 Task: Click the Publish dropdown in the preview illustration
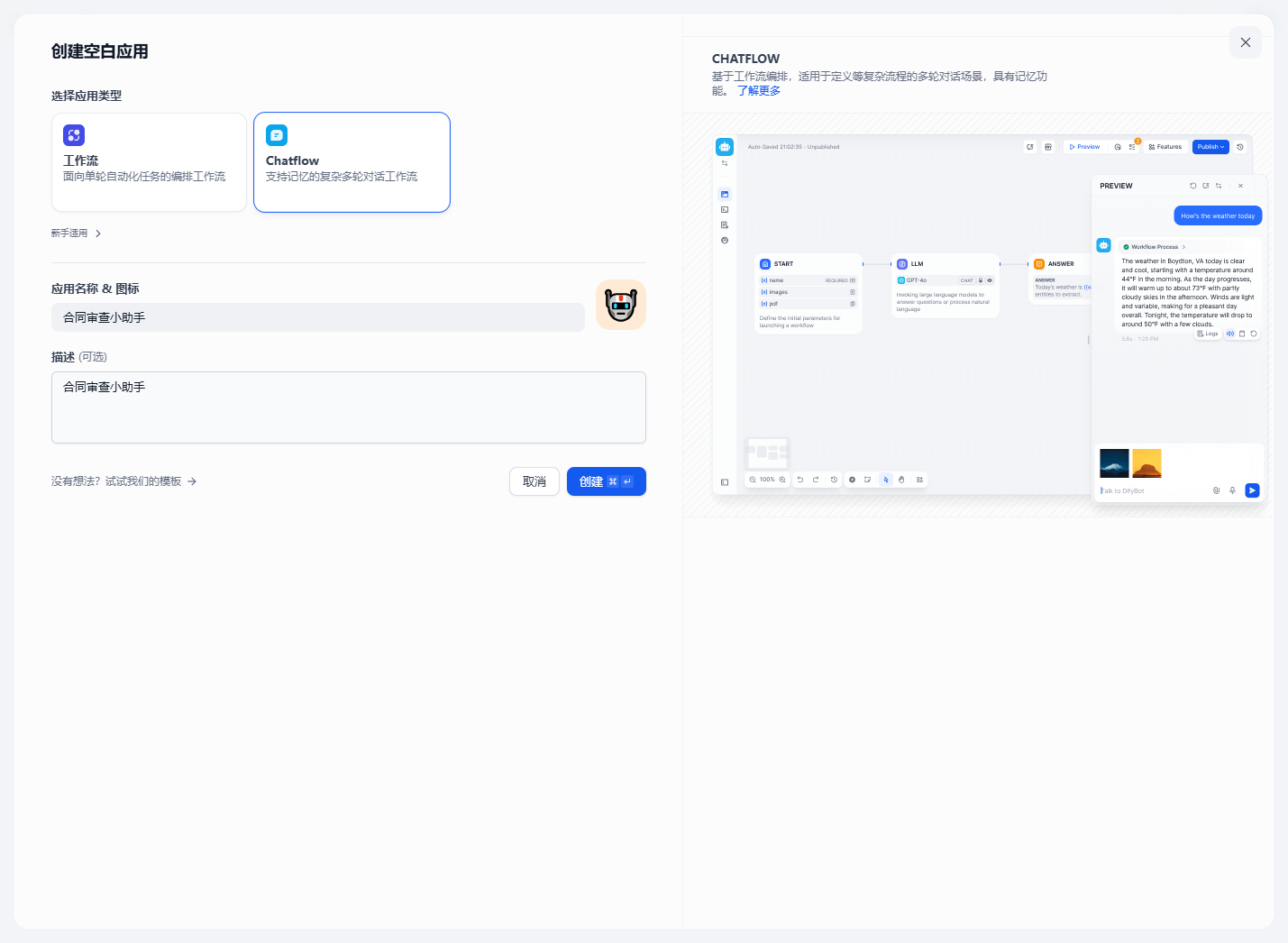point(1210,147)
